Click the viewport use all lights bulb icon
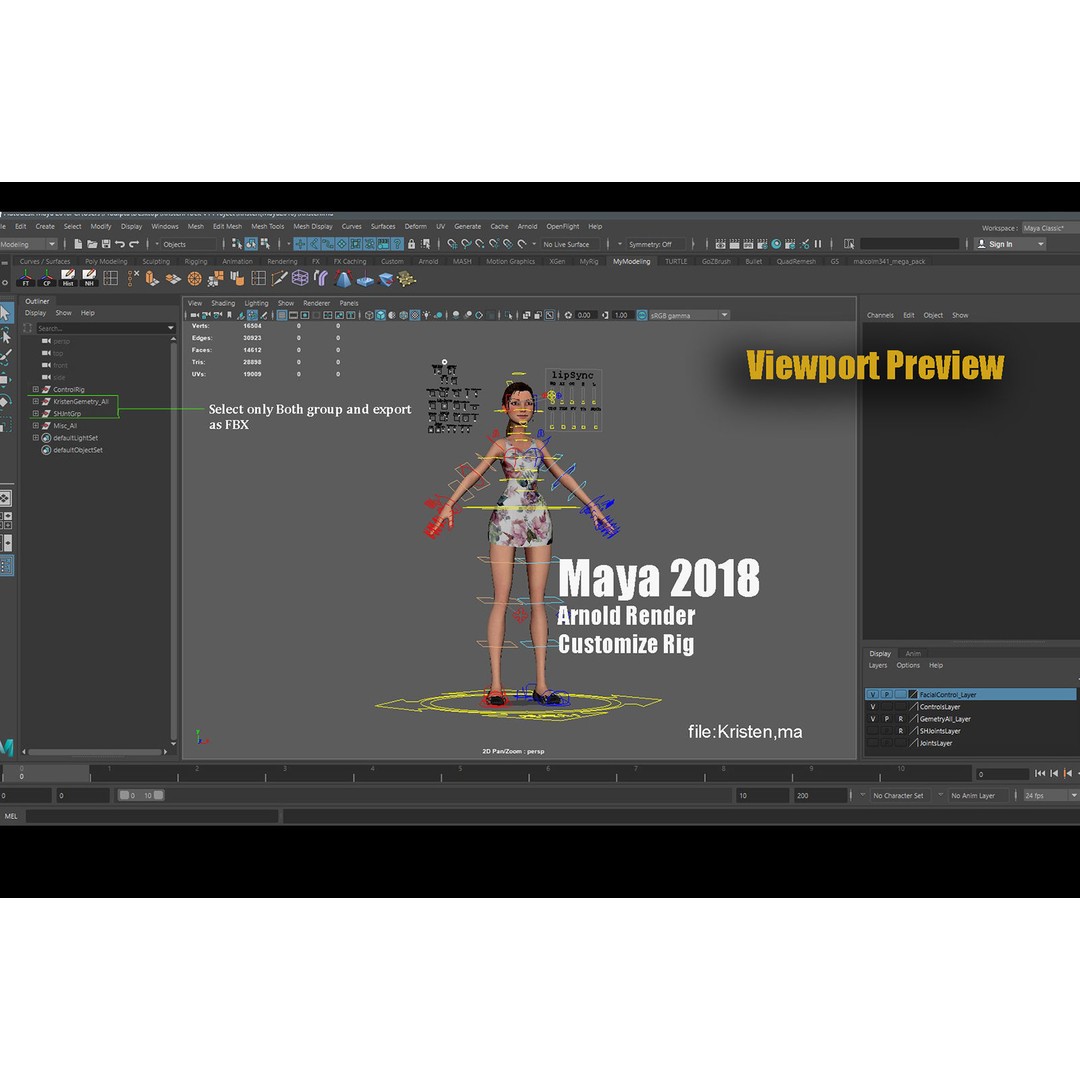 [426, 315]
